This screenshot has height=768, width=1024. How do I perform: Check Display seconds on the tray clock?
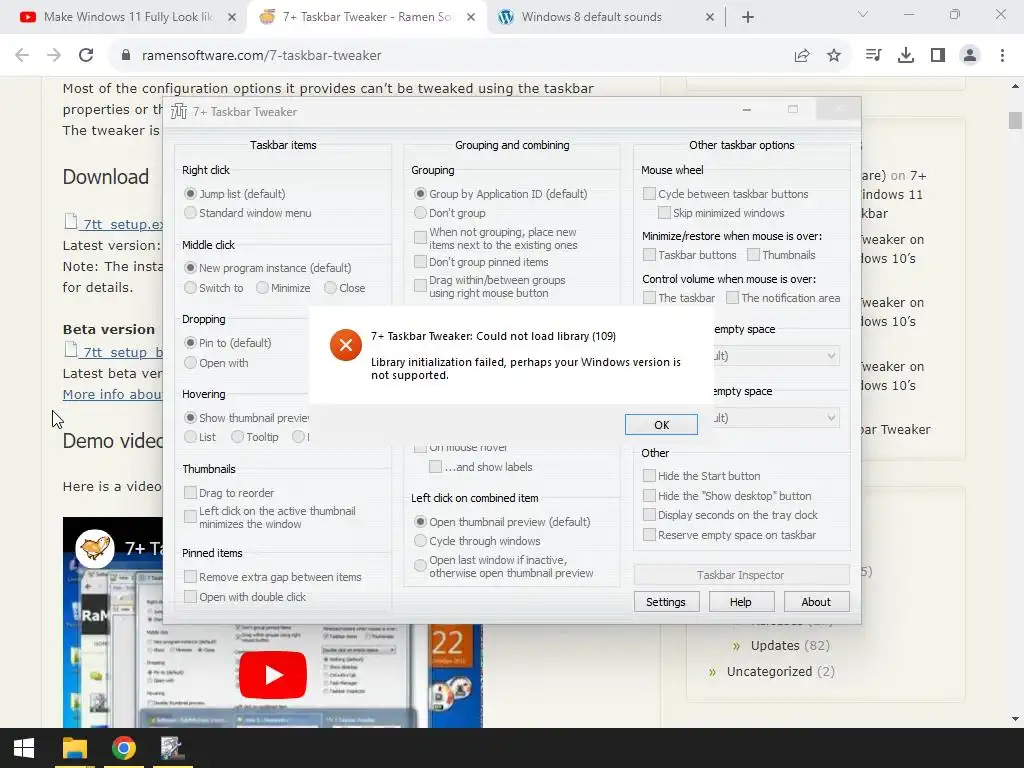coord(649,515)
